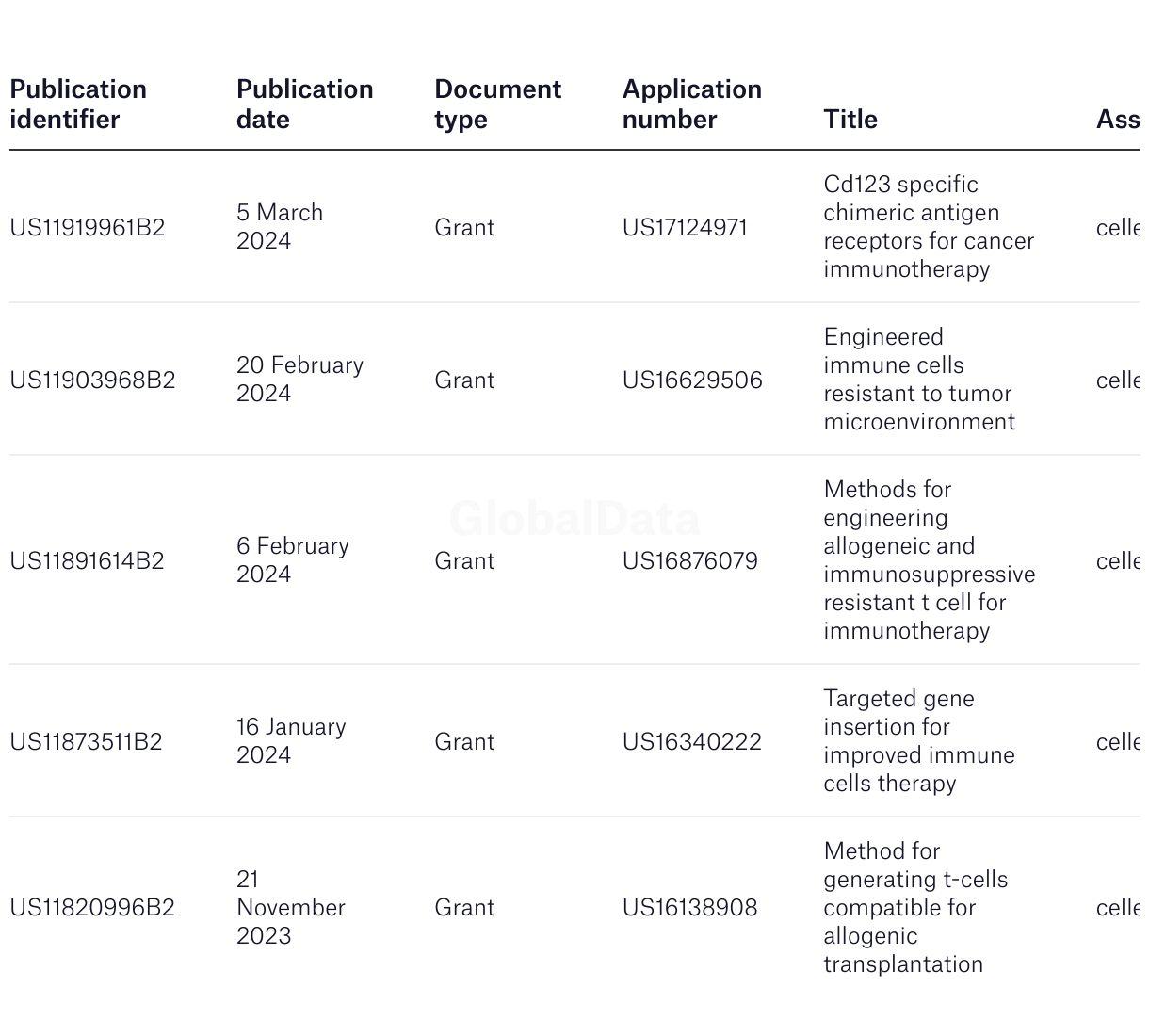This screenshot has width=1149, height=1036.
Task: Click application number US16138908
Action: (690, 908)
